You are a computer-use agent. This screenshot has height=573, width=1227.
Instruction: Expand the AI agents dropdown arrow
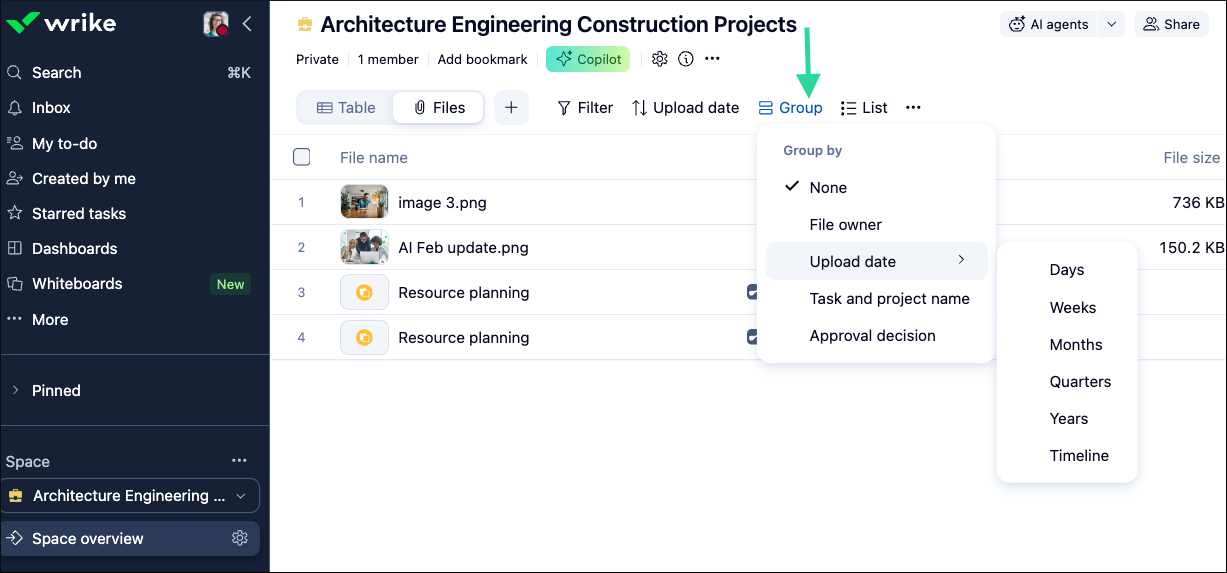point(1111,24)
